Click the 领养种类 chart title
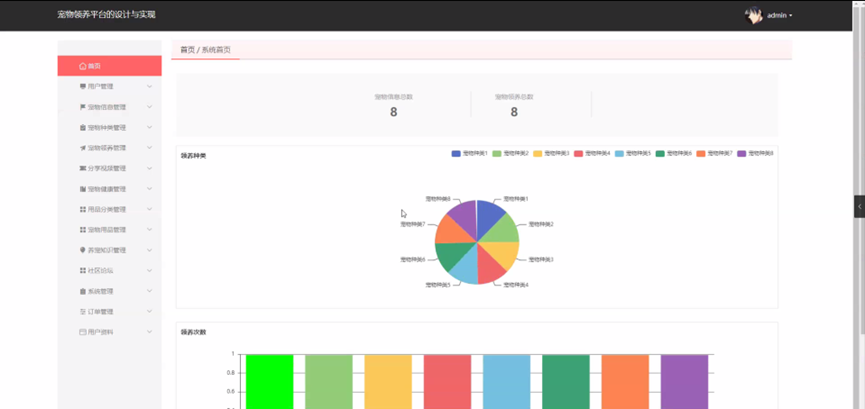This screenshot has height=409, width=865. 194,156
